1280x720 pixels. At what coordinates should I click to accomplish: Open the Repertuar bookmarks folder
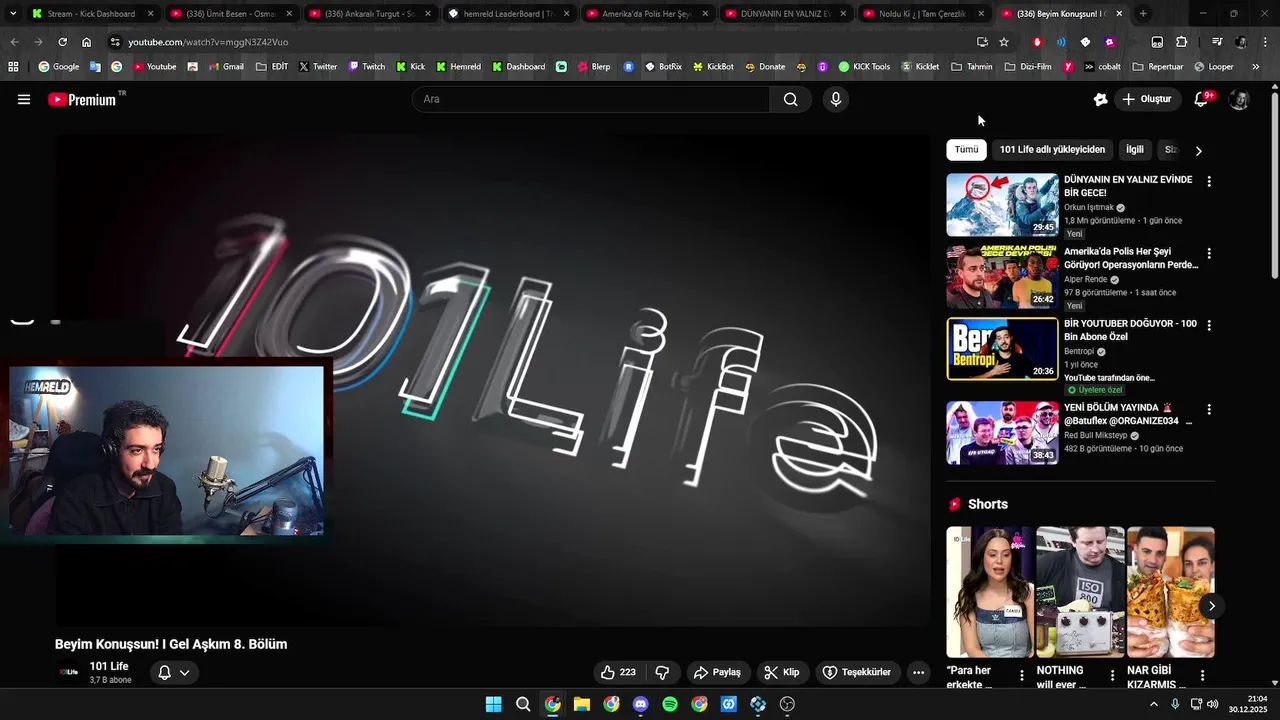click(1157, 67)
